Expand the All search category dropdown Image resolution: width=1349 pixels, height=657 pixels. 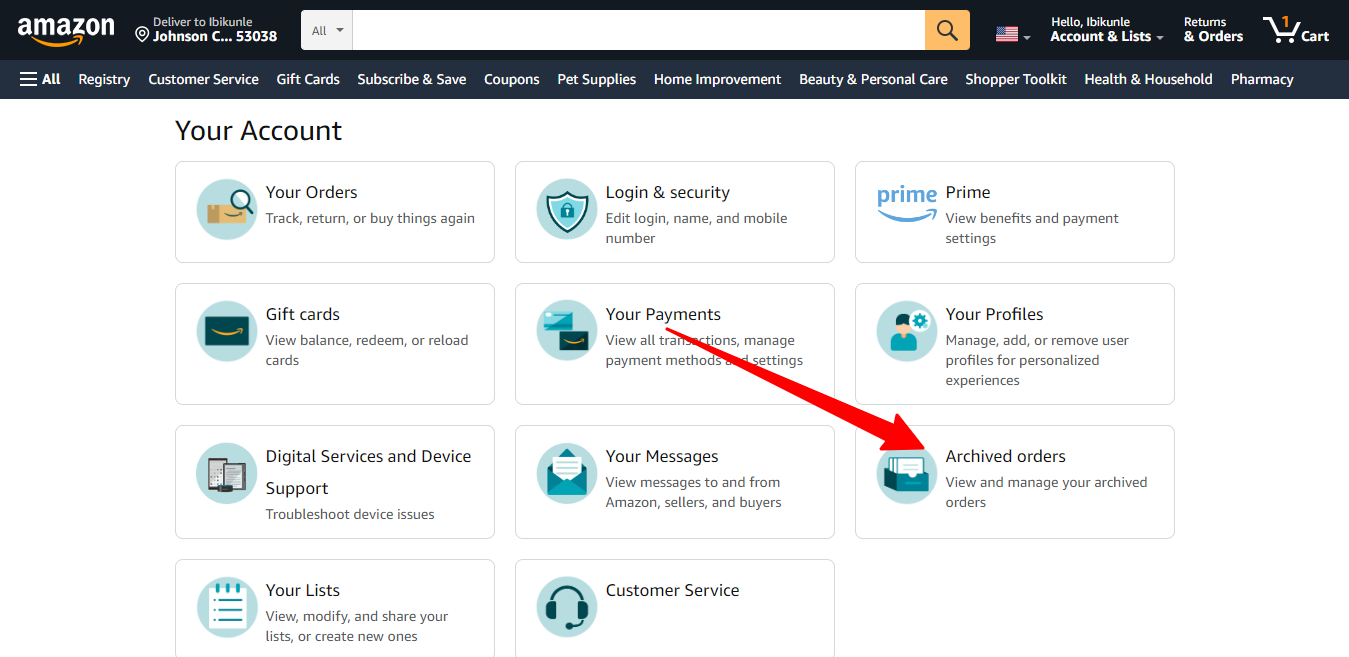327,30
